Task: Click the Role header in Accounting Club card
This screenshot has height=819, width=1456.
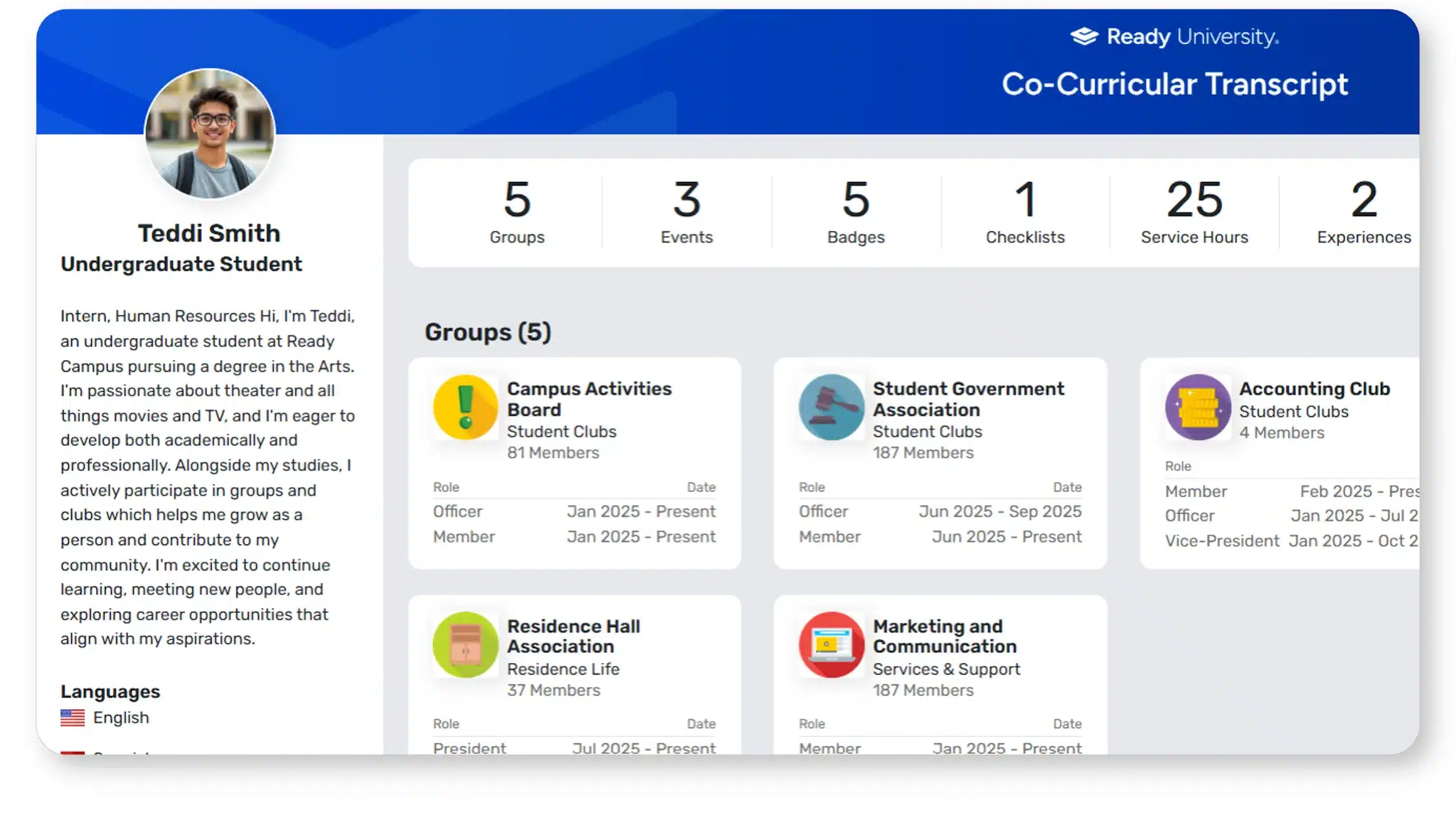Action: pos(1178,466)
